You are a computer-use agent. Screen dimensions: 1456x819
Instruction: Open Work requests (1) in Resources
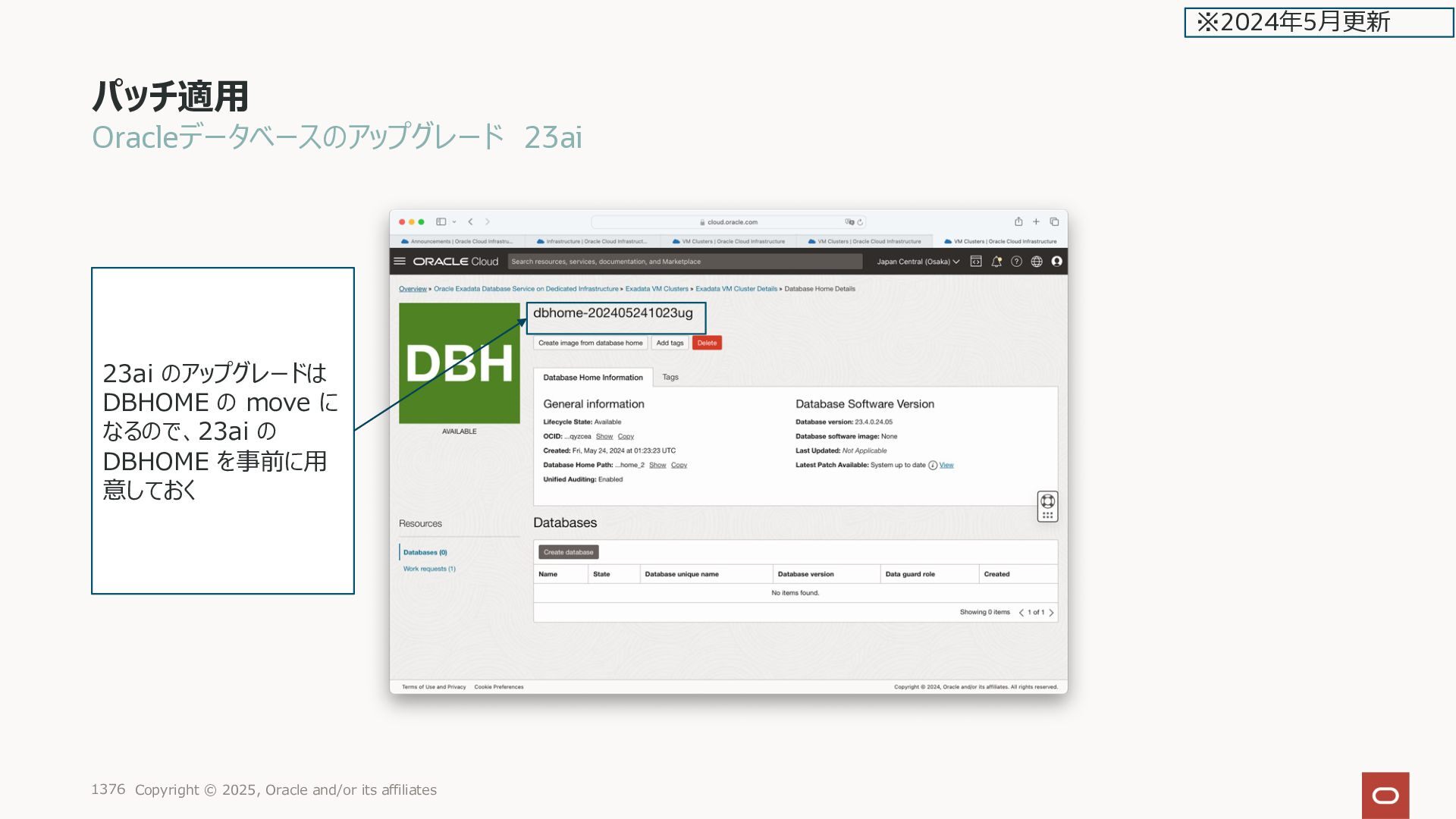(x=429, y=569)
